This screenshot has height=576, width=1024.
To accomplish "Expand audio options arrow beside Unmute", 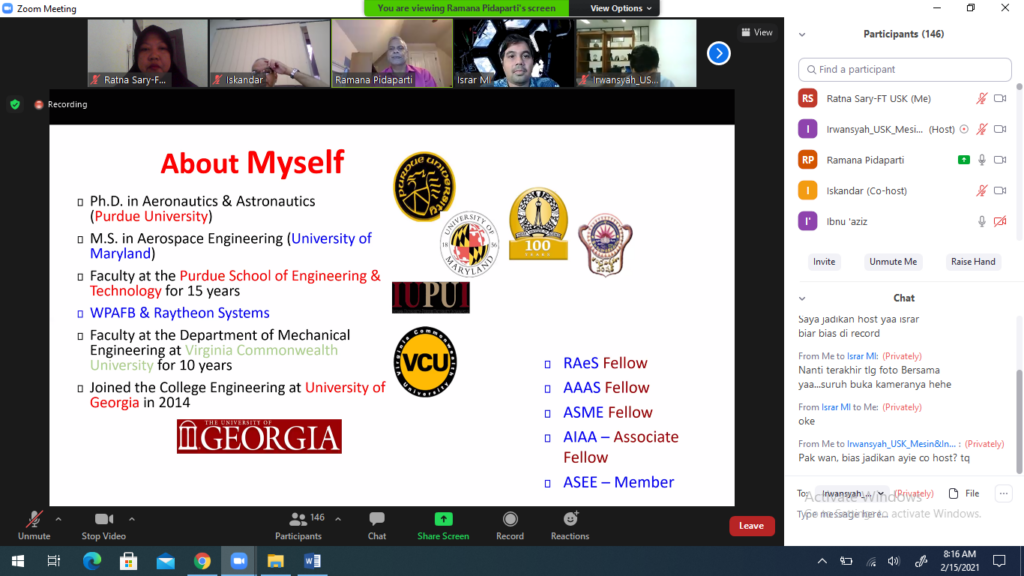I will (58, 519).
